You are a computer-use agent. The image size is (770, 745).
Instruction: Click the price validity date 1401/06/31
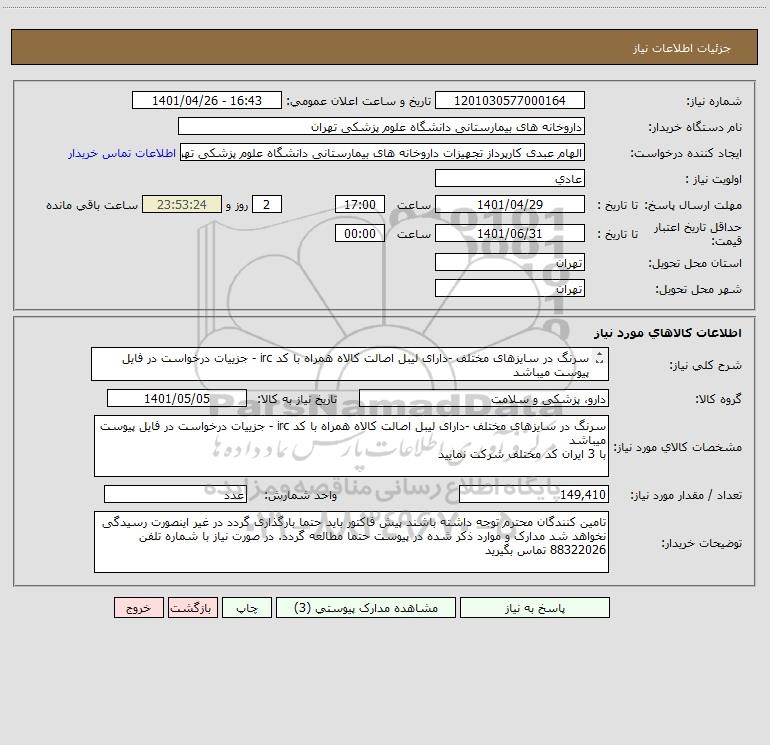(x=510, y=233)
